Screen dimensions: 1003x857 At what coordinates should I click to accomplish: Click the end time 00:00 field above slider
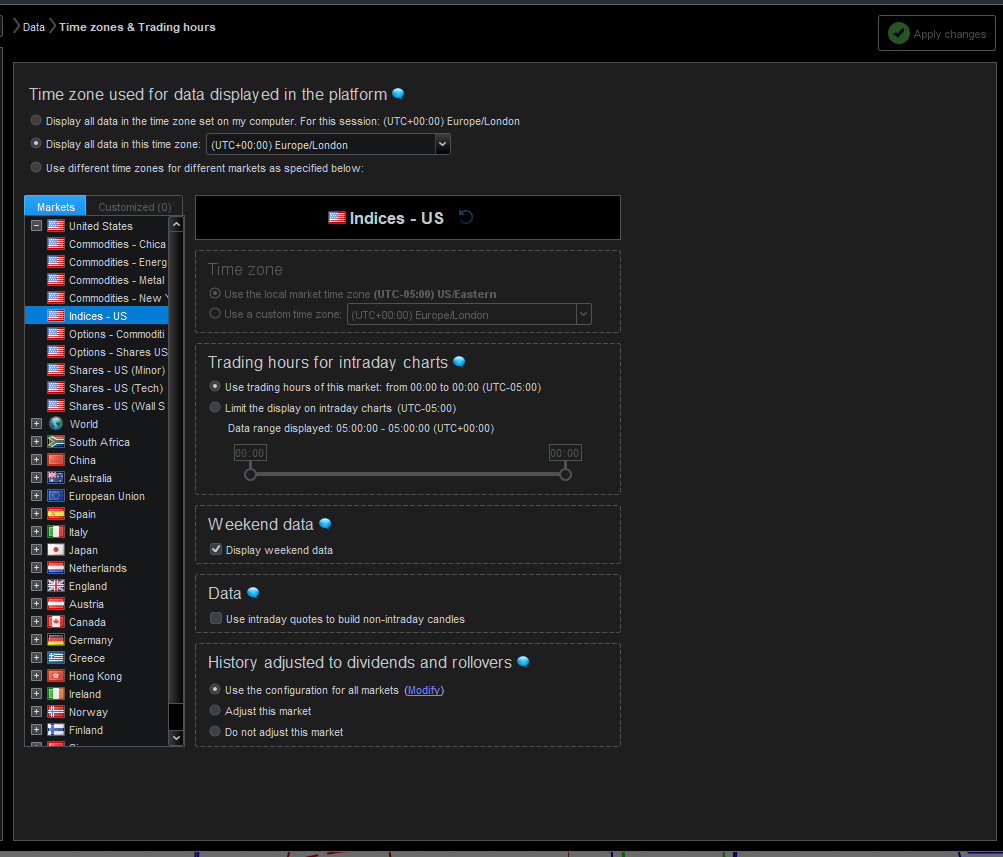coord(565,453)
